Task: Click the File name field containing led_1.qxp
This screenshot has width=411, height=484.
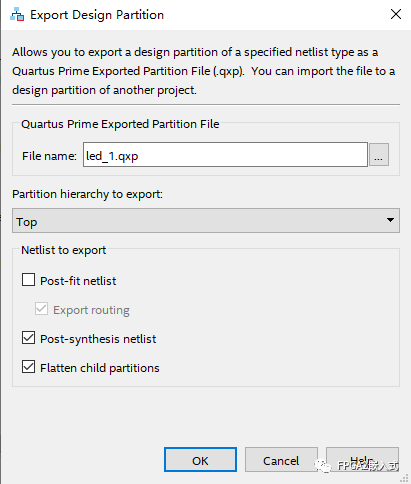Action: click(x=225, y=155)
